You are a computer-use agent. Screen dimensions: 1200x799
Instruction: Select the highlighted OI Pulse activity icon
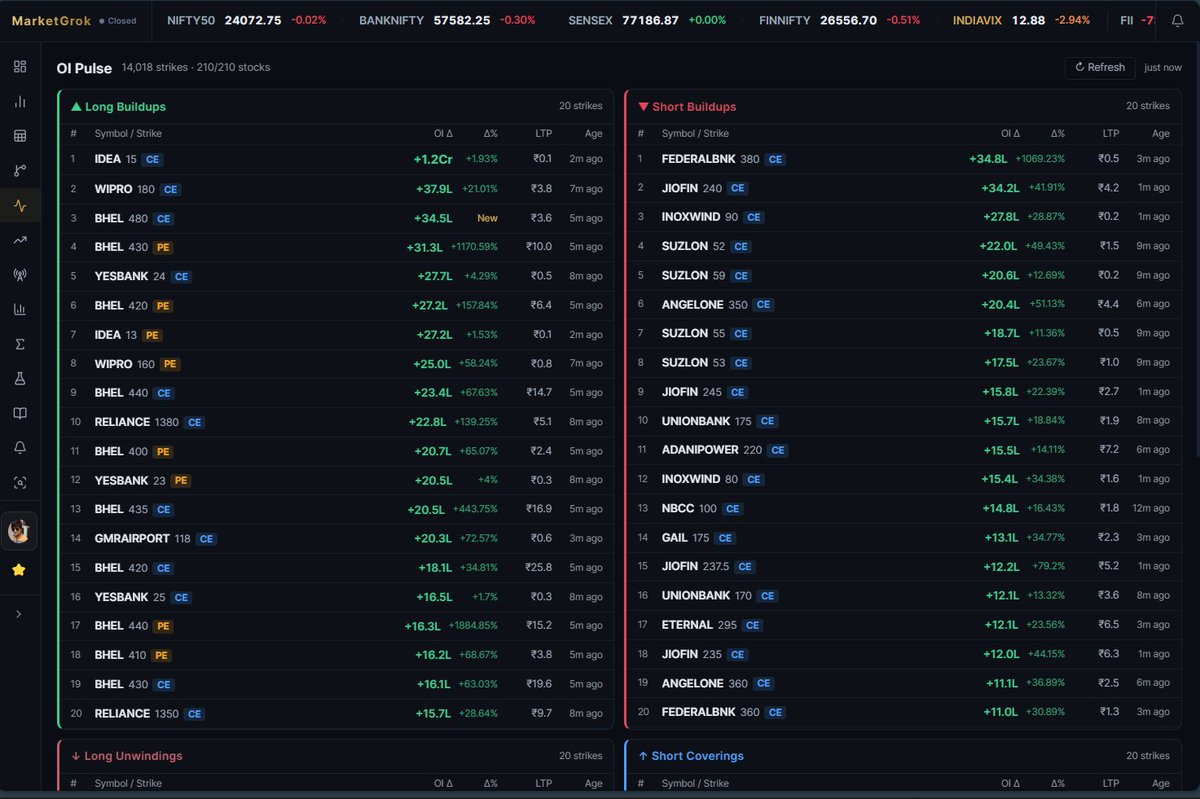(20, 206)
